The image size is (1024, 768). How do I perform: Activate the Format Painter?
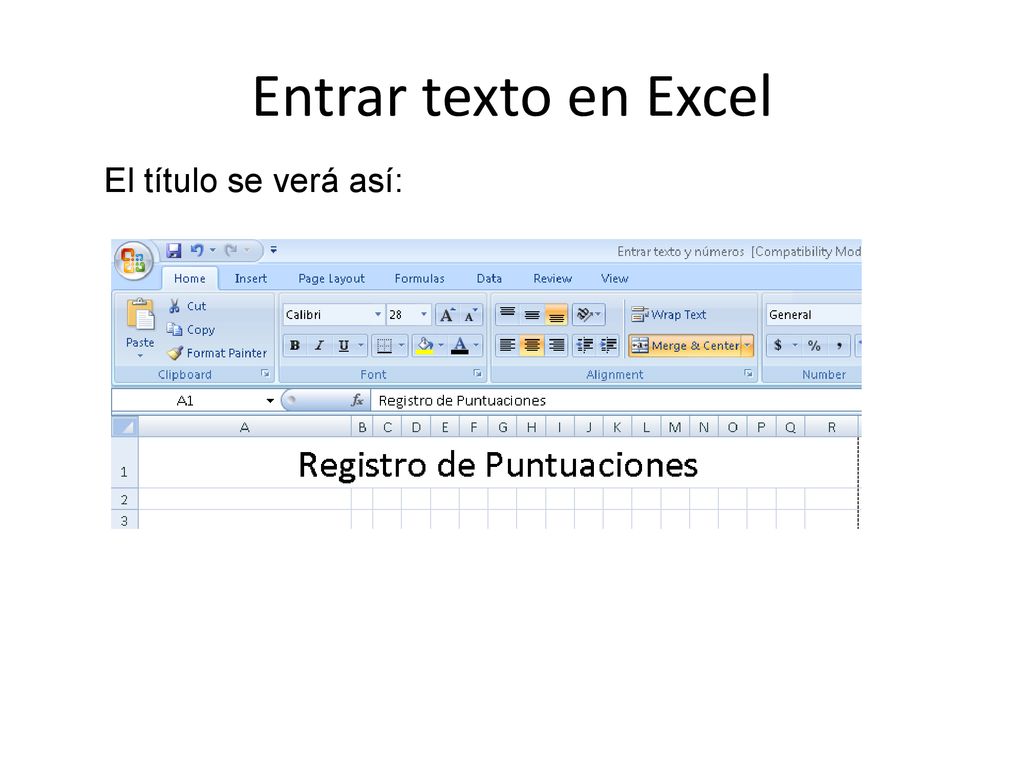point(217,353)
